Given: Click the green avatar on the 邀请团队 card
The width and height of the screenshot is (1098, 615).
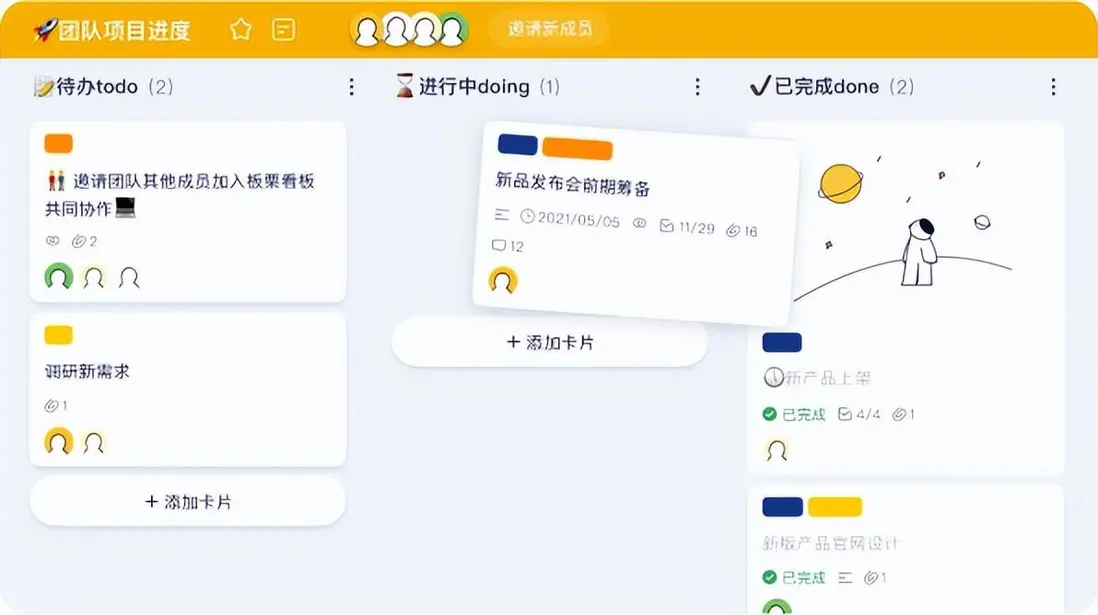Looking at the screenshot, I should click(x=59, y=277).
